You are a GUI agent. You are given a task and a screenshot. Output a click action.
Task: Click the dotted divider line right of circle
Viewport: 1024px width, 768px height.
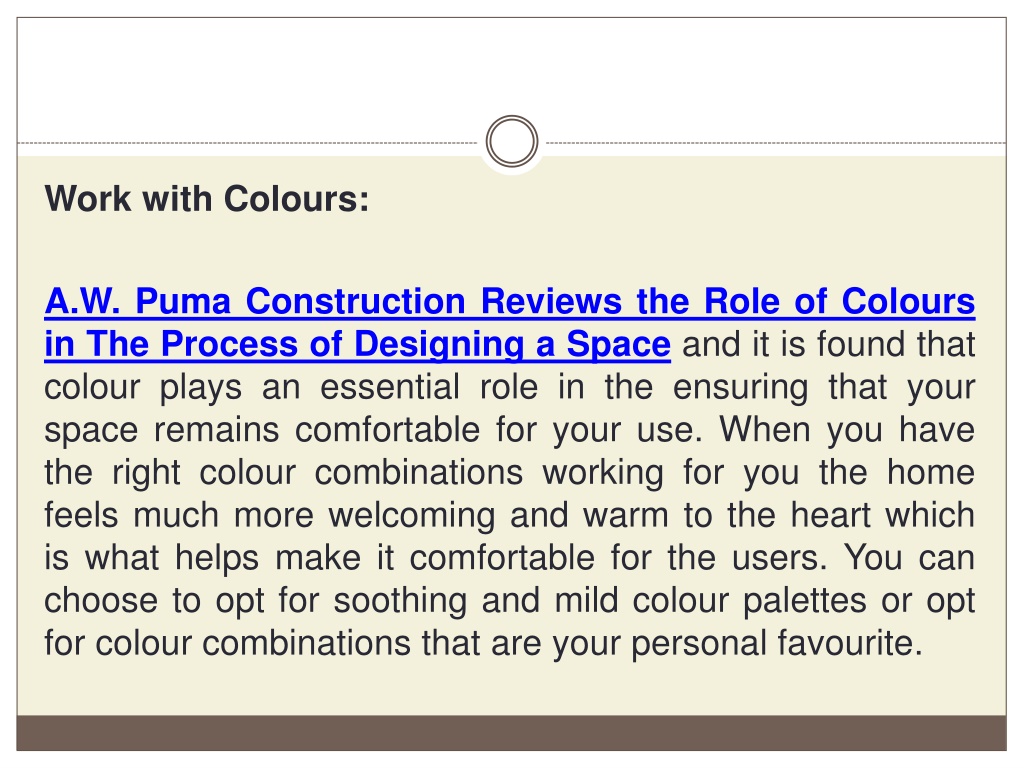[x=776, y=142]
